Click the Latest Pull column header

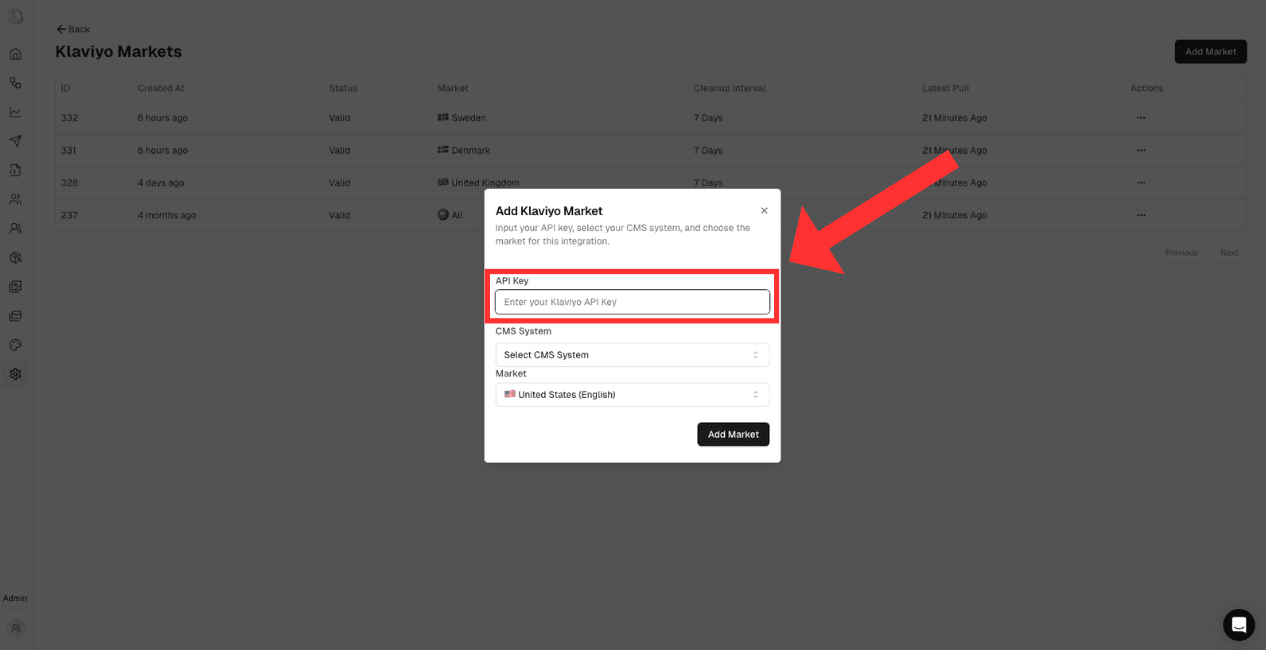click(x=945, y=88)
